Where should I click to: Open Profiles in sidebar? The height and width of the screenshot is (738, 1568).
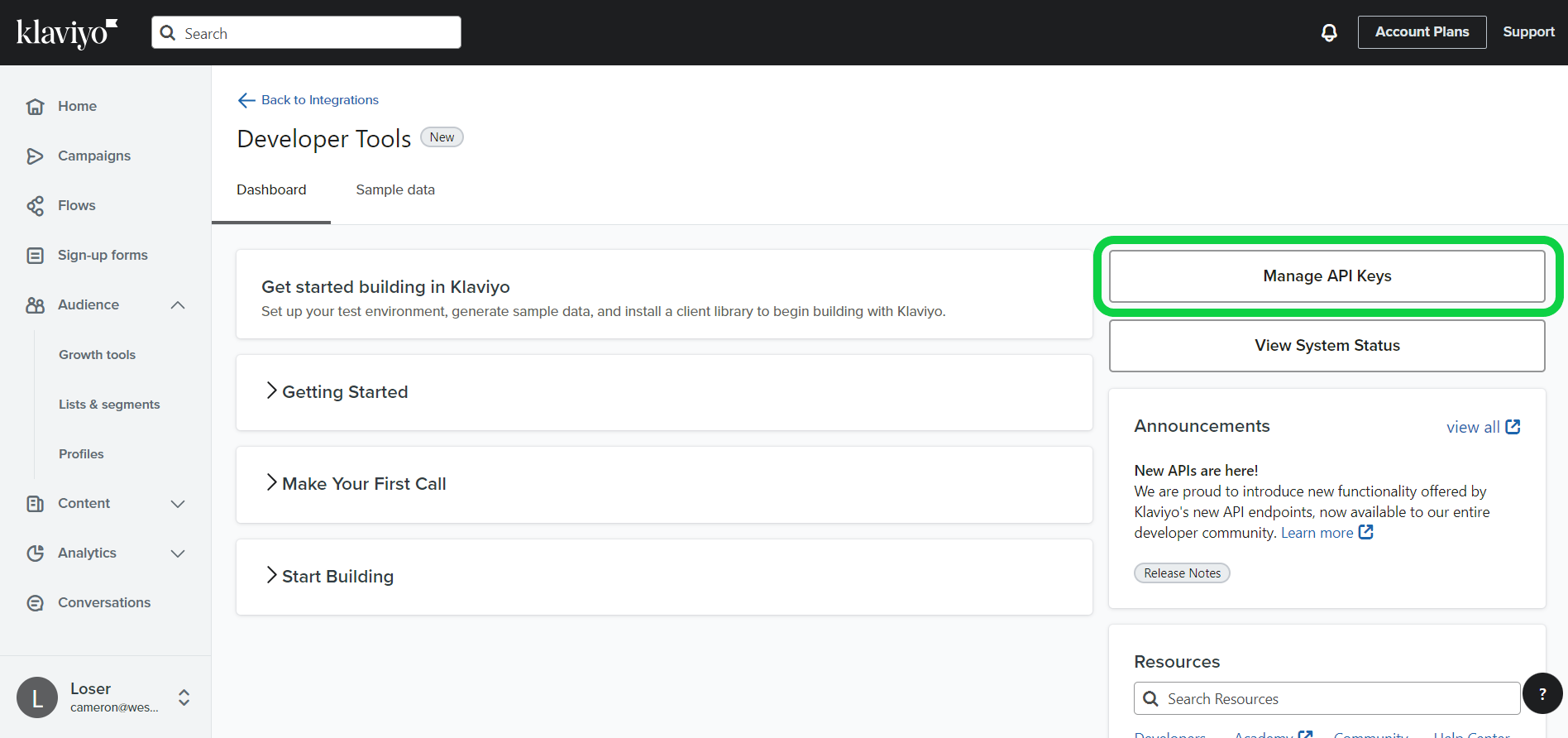point(81,453)
